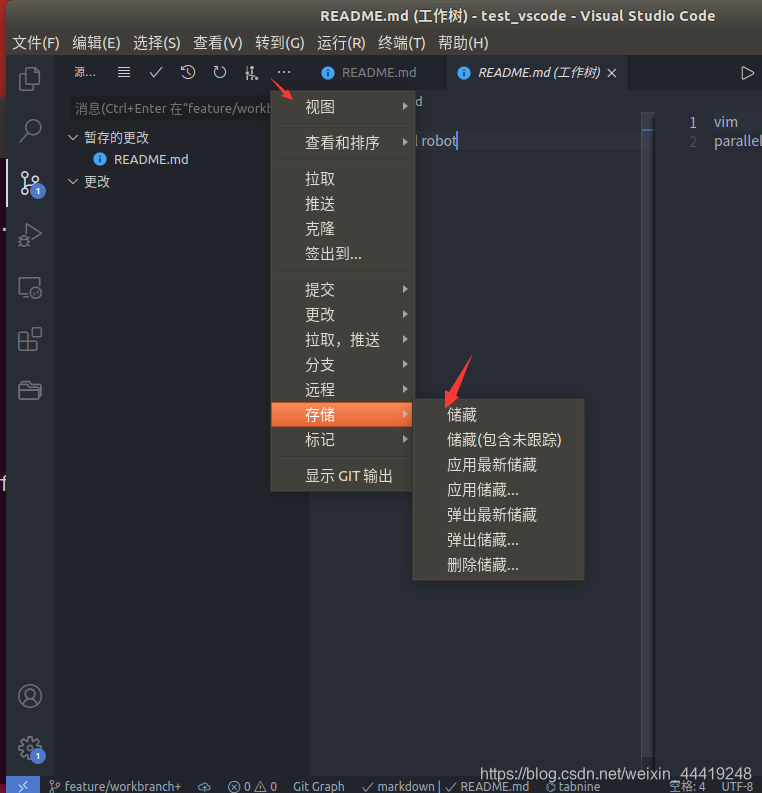Select 应用储藏... option
Screen dimensions: 762x793
499,490
